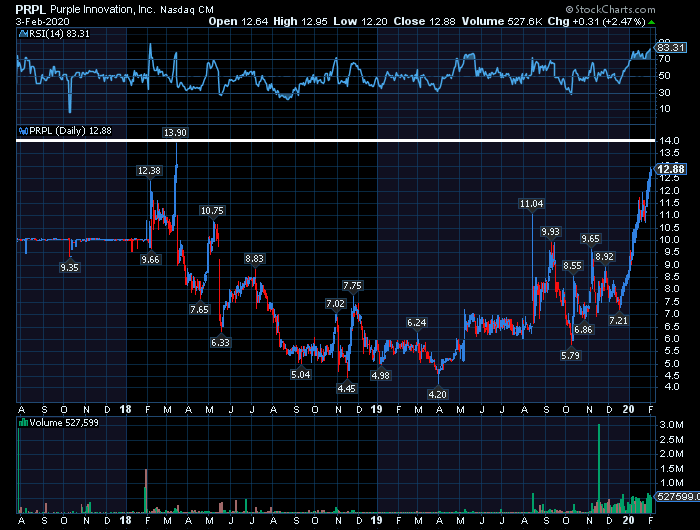Screen dimensions: 700x530
Task: Click the 4.98 low price label
Action: [380, 376]
